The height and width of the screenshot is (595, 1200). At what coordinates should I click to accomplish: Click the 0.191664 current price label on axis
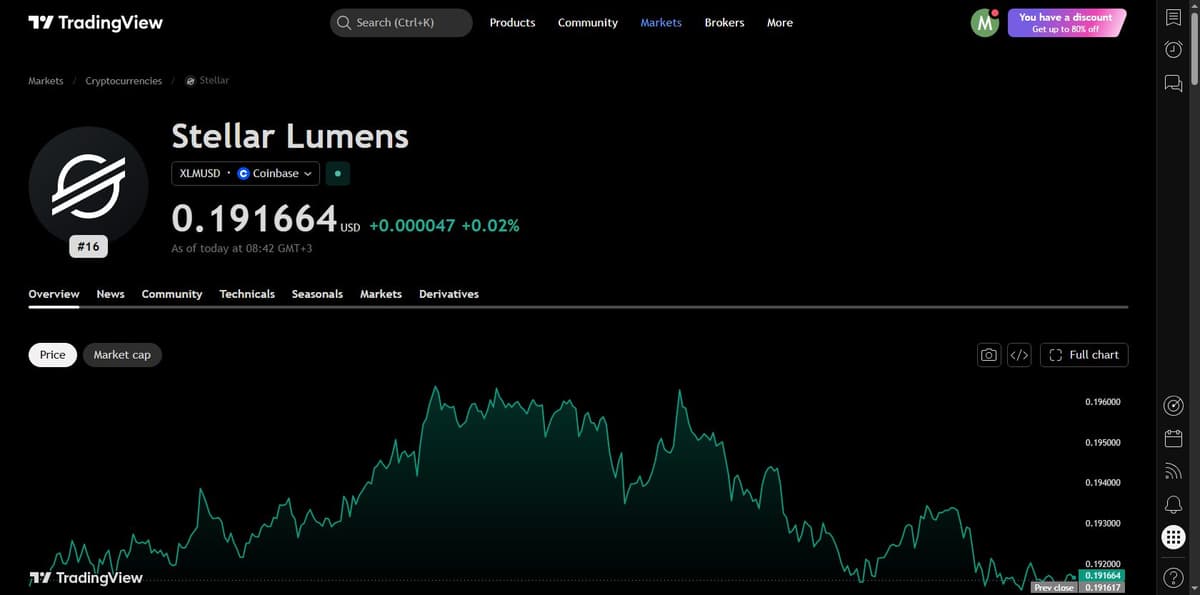pyautogui.click(x=1102, y=576)
